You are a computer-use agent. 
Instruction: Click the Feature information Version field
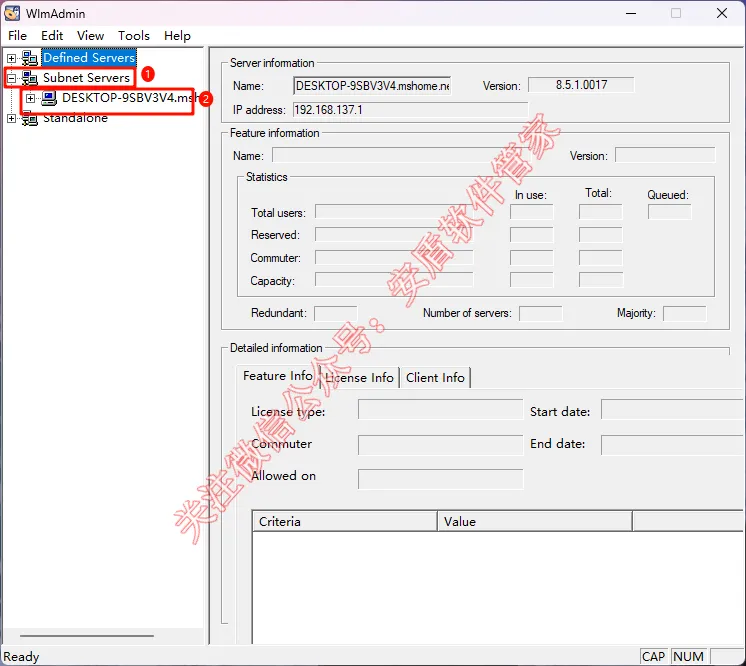(x=665, y=155)
